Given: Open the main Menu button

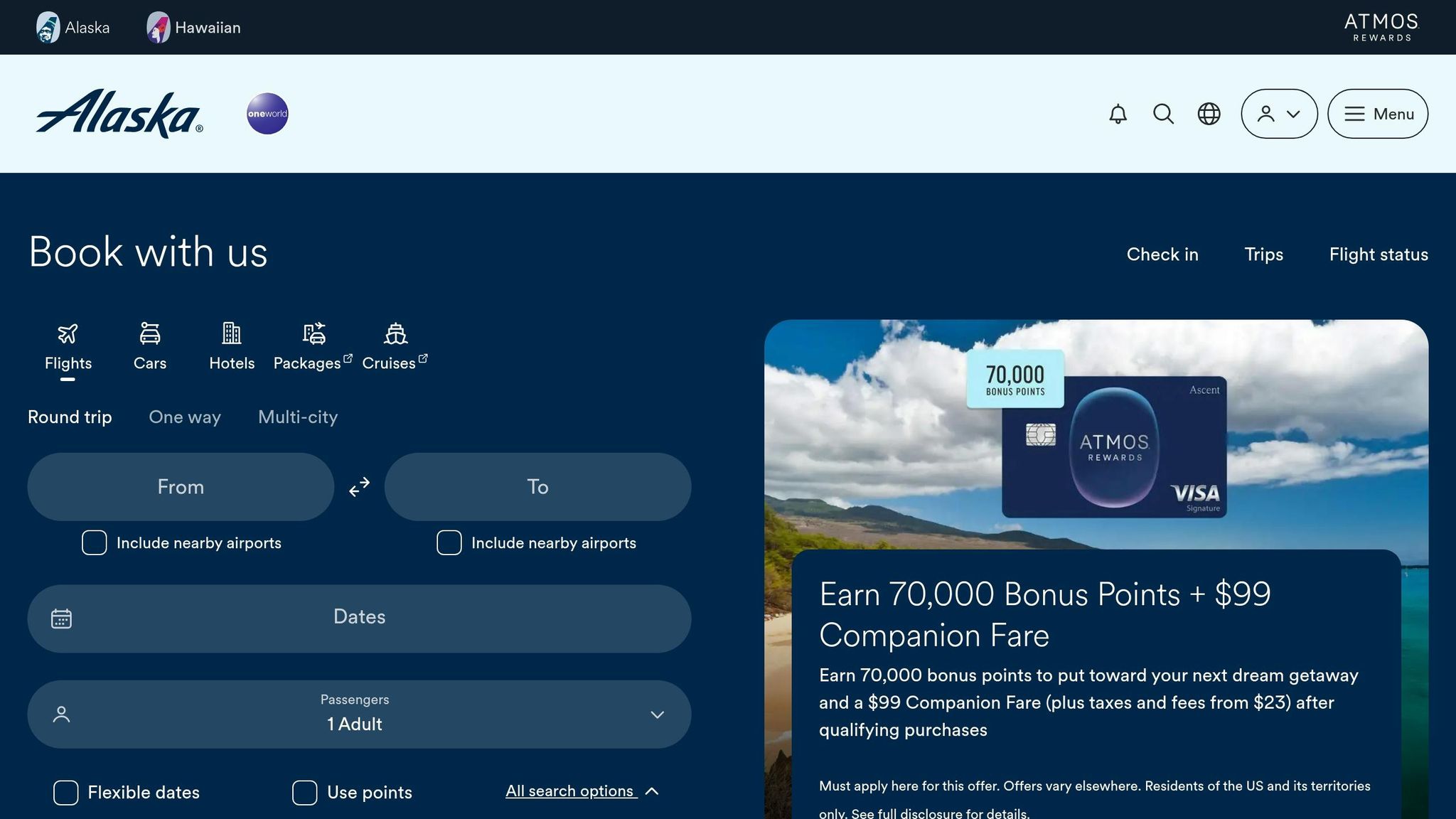Looking at the screenshot, I should [x=1378, y=114].
